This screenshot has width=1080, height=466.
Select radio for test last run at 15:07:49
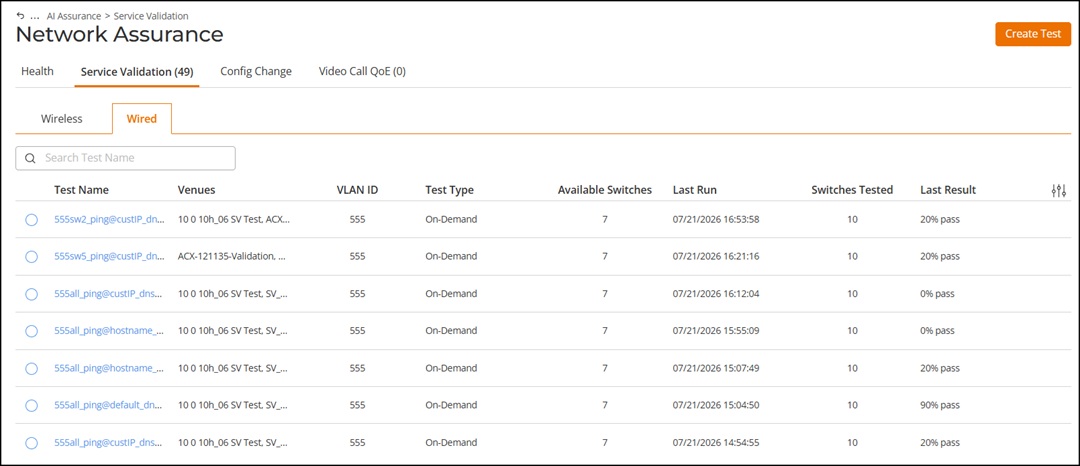tap(31, 368)
